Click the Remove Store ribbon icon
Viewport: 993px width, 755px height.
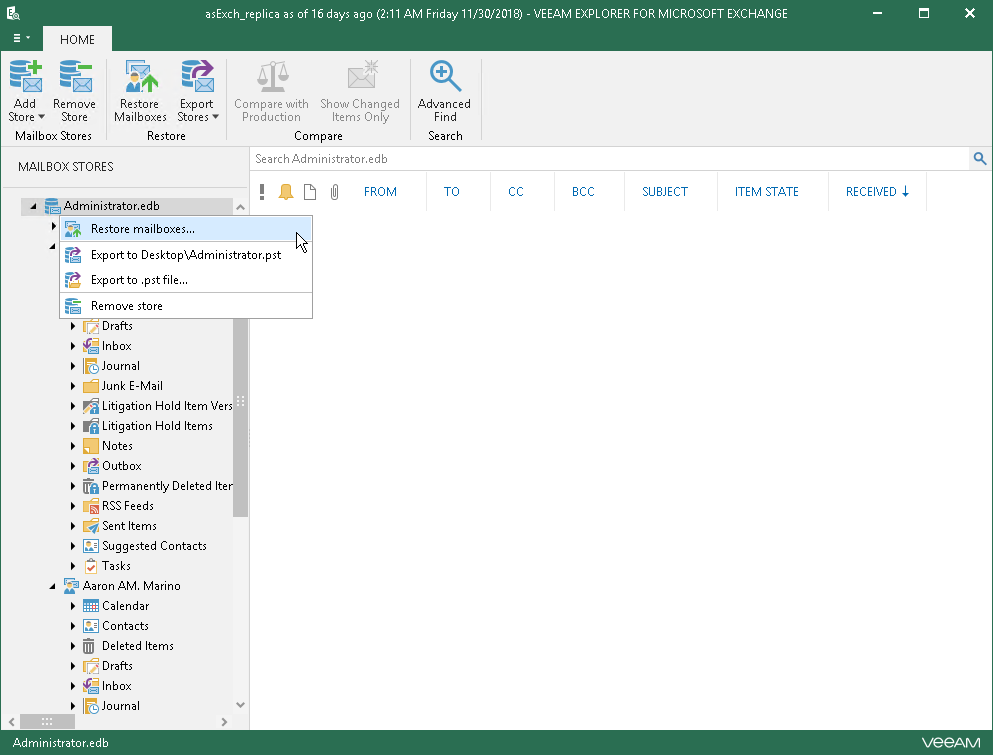pyautogui.click(x=75, y=76)
